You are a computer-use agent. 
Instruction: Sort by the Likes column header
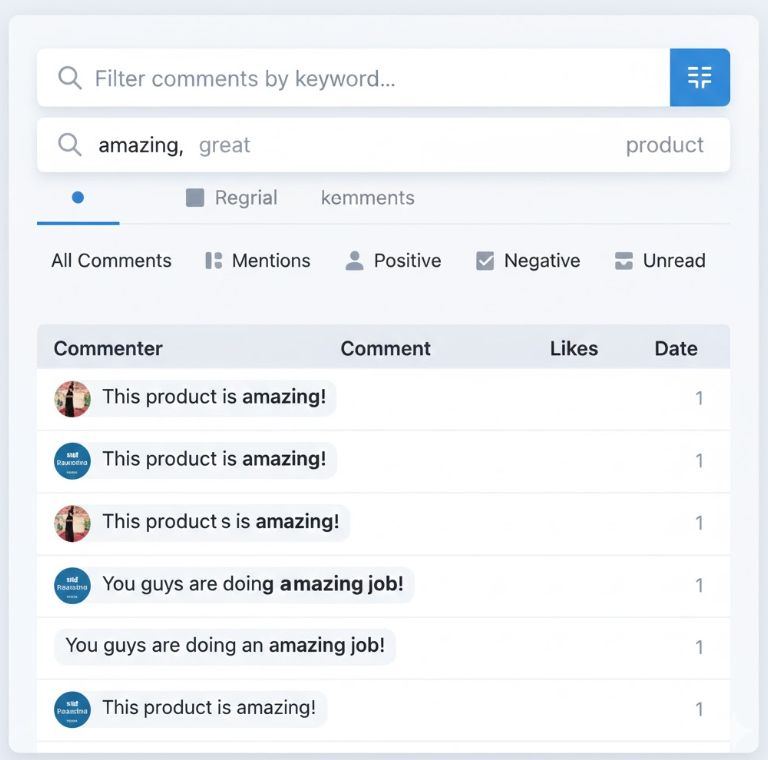click(x=573, y=349)
